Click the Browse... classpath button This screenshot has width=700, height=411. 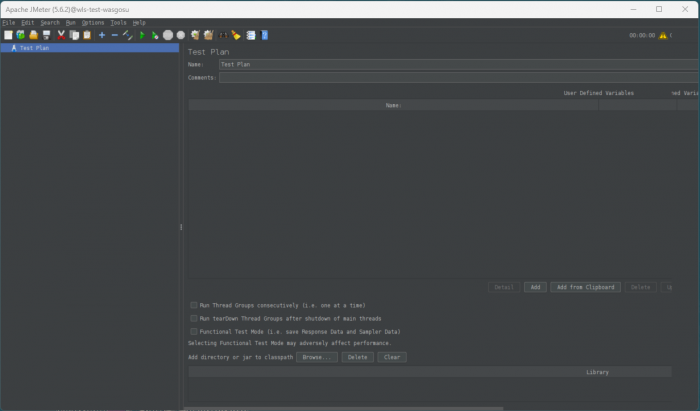(x=317, y=357)
